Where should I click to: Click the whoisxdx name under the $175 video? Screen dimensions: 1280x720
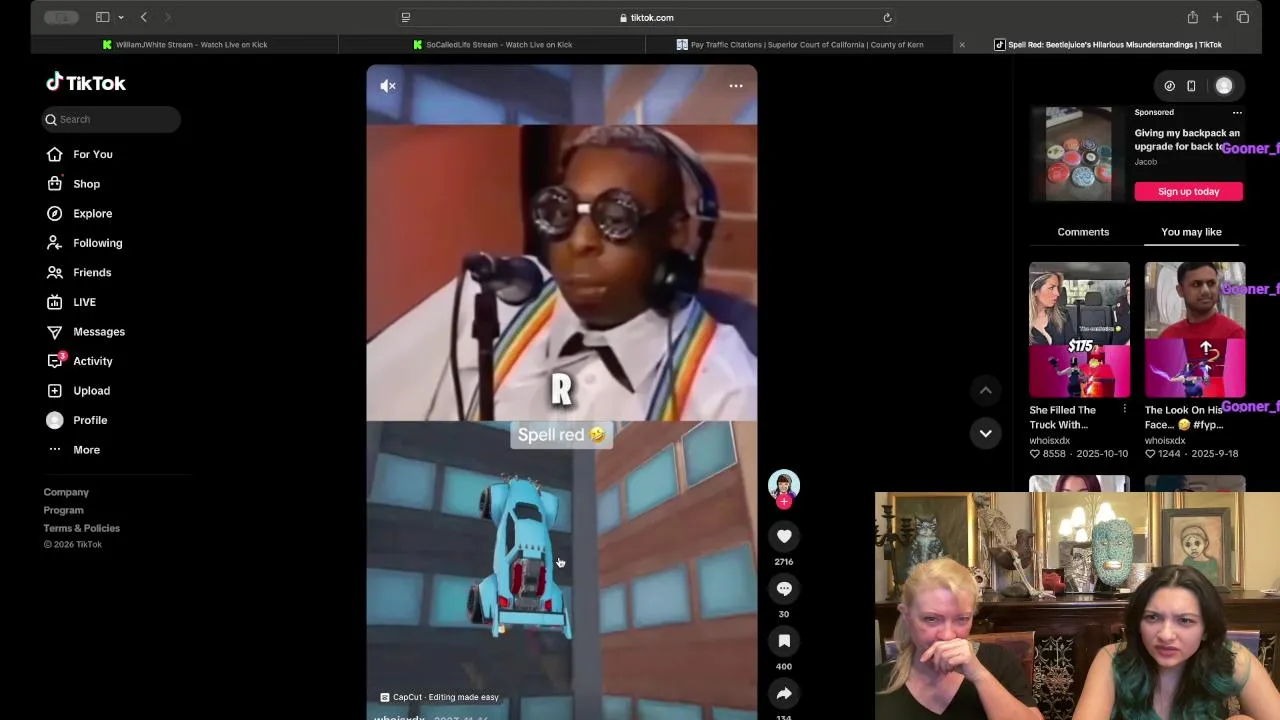(1049, 440)
